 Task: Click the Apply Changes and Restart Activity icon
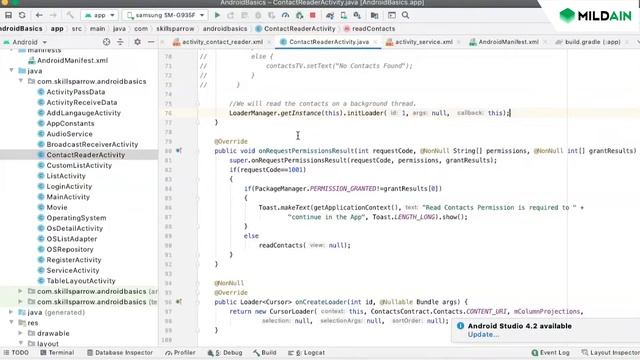coord(231,15)
